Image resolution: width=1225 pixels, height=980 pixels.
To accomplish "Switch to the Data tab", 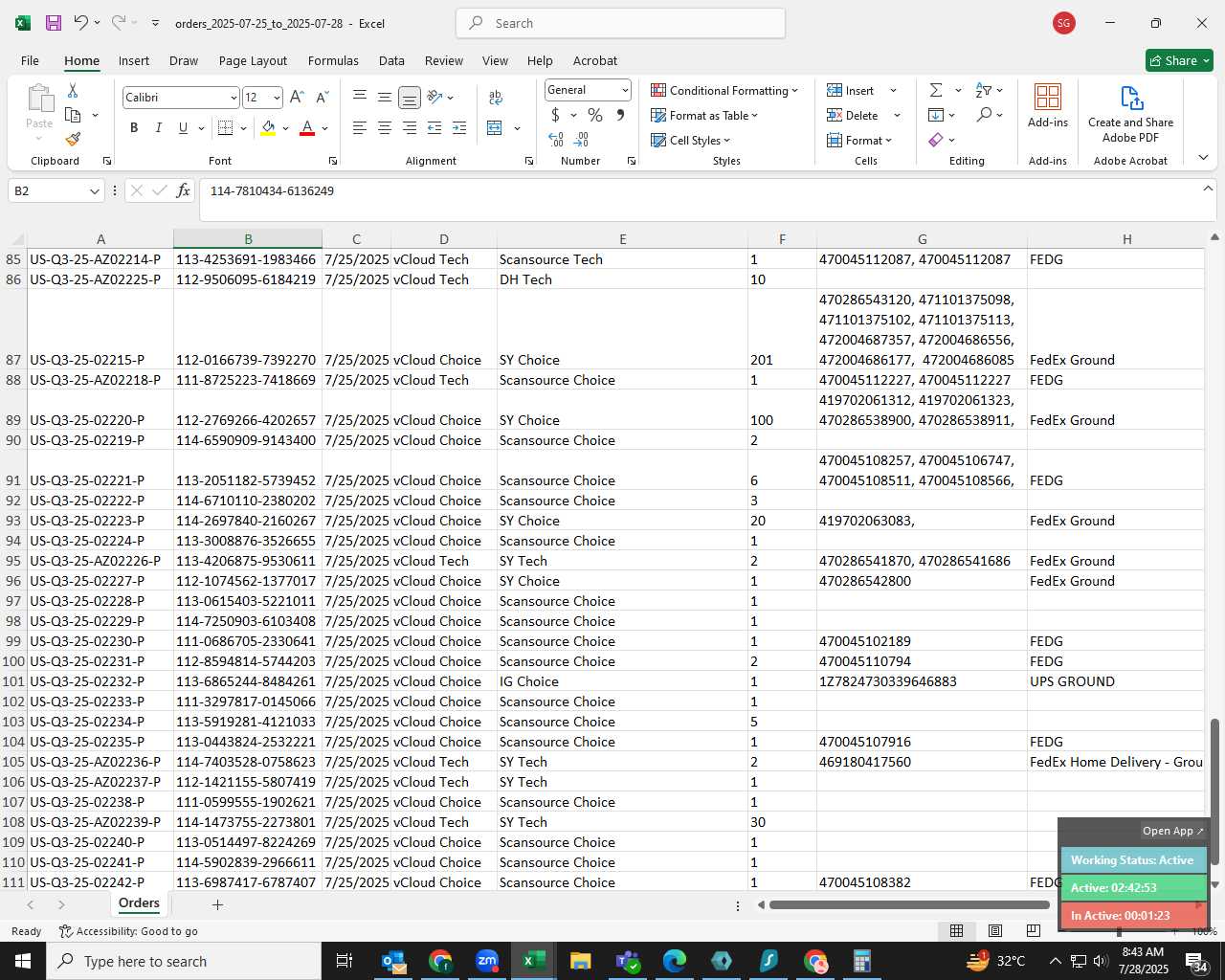I will [391, 60].
